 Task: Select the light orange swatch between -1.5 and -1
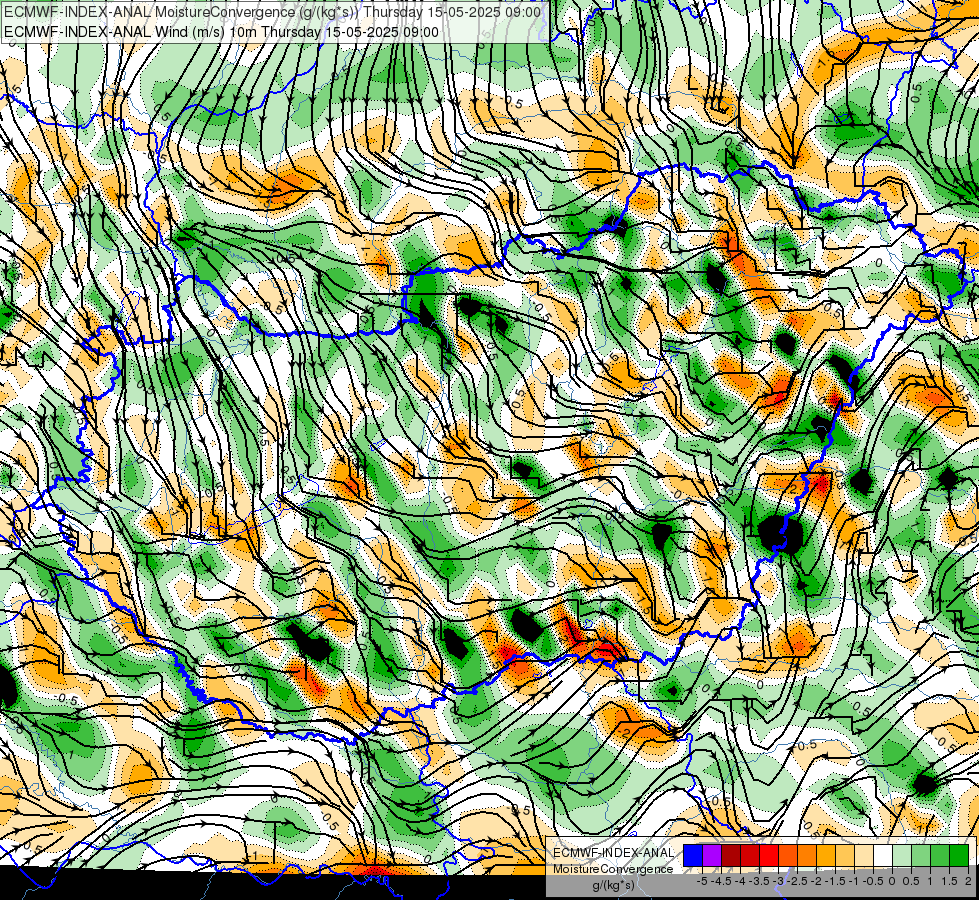(x=845, y=855)
